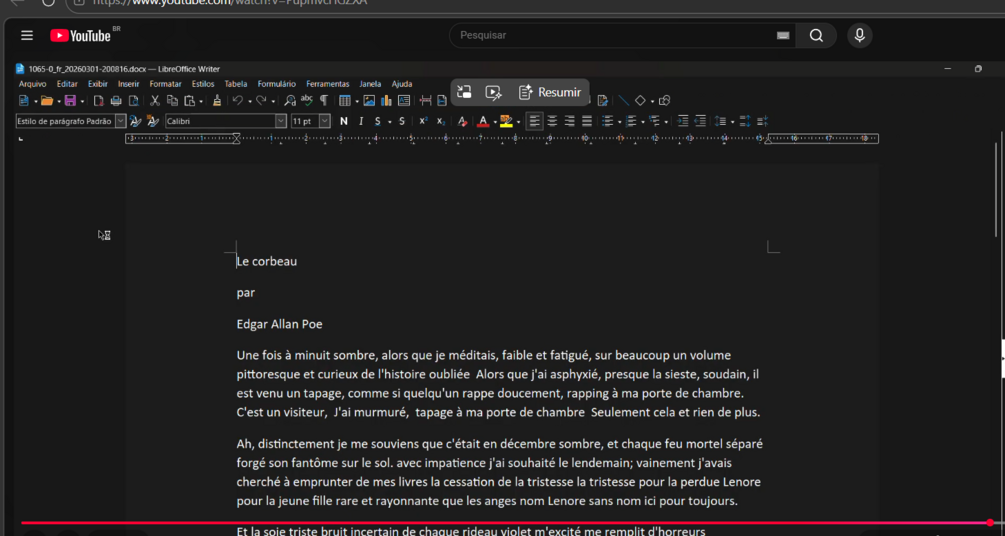
Task: Select the Clone formatting brush icon
Action: pyautogui.click(x=217, y=101)
